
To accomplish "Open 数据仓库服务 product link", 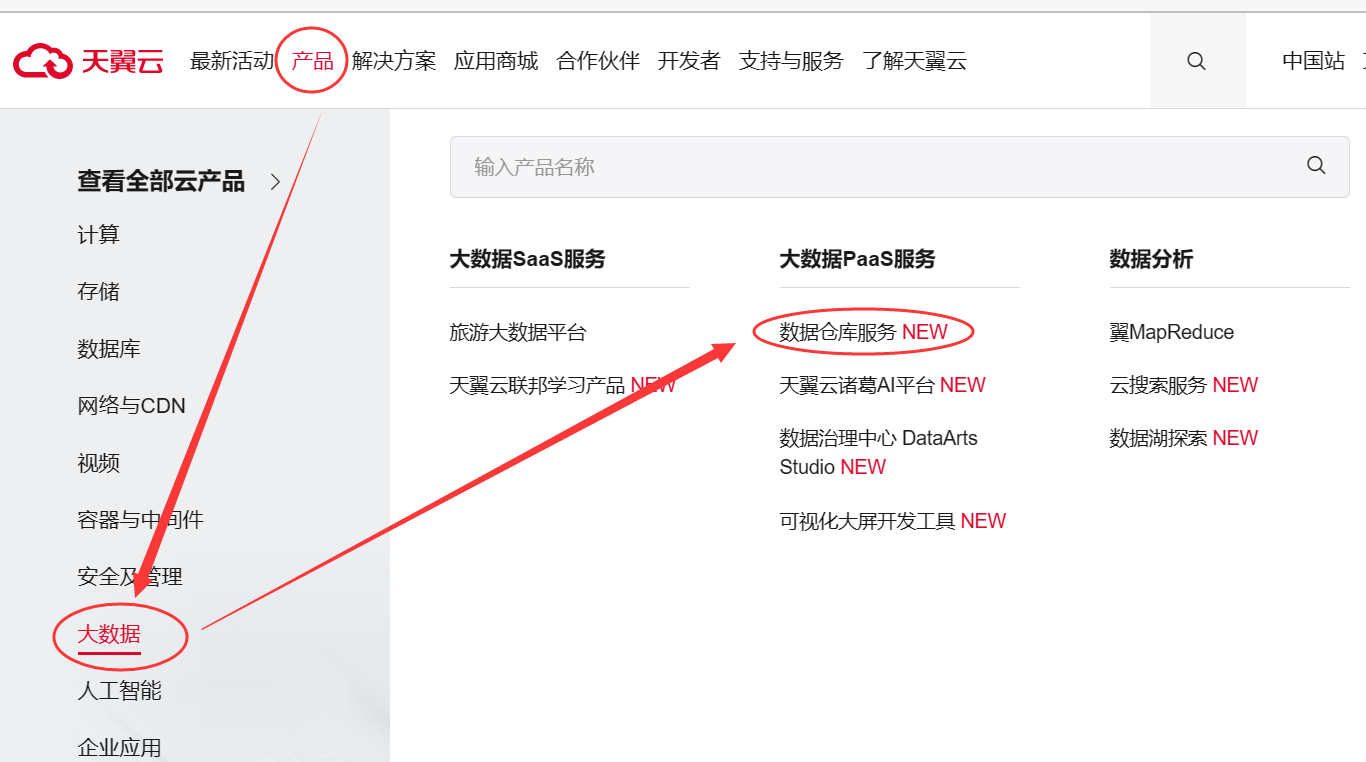I will pyautogui.click(x=863, y=332).
